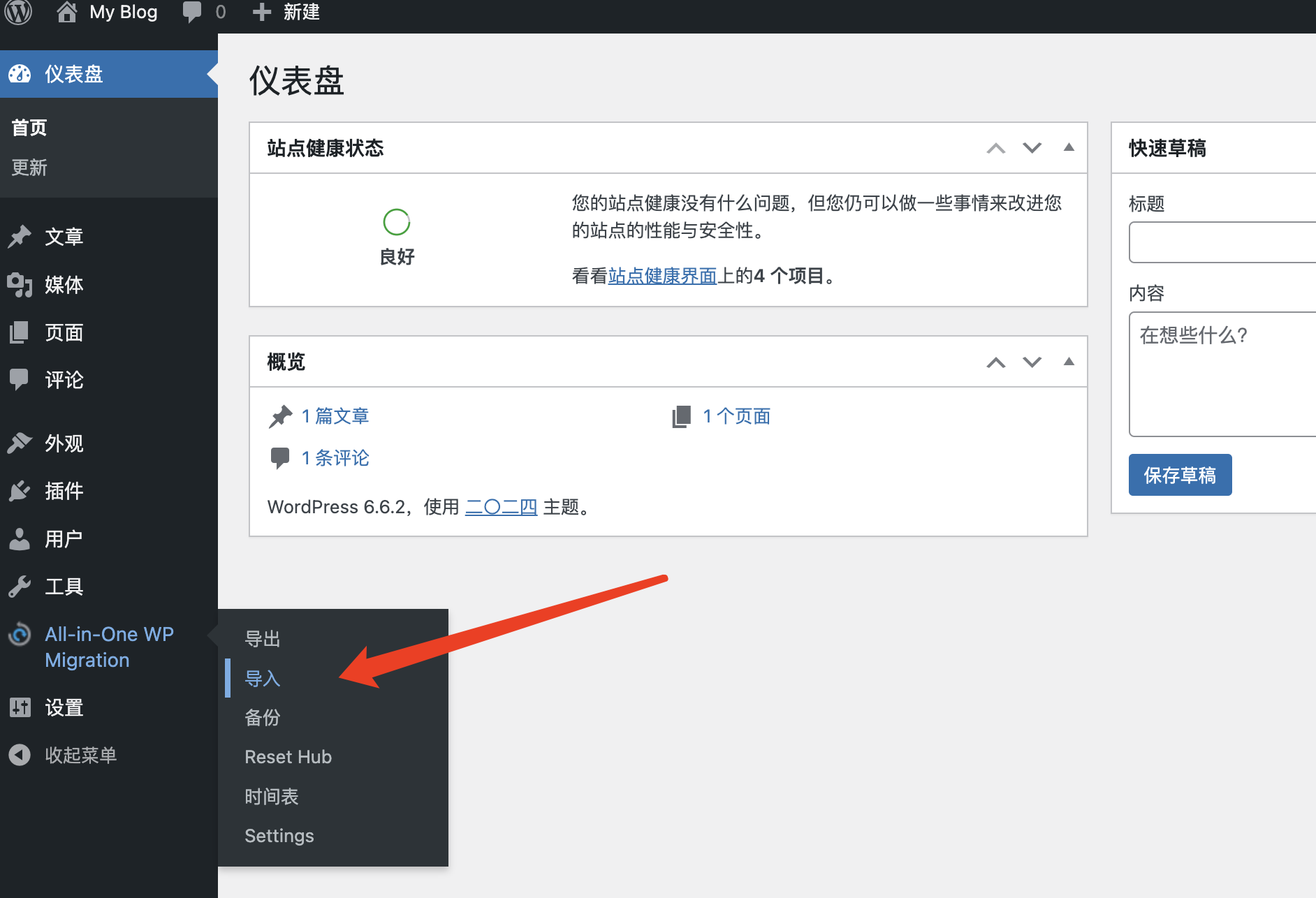Click the dashboard gauge icon beside 仪表盘
The image size is (1316, 898).
(x=20, y=73)
